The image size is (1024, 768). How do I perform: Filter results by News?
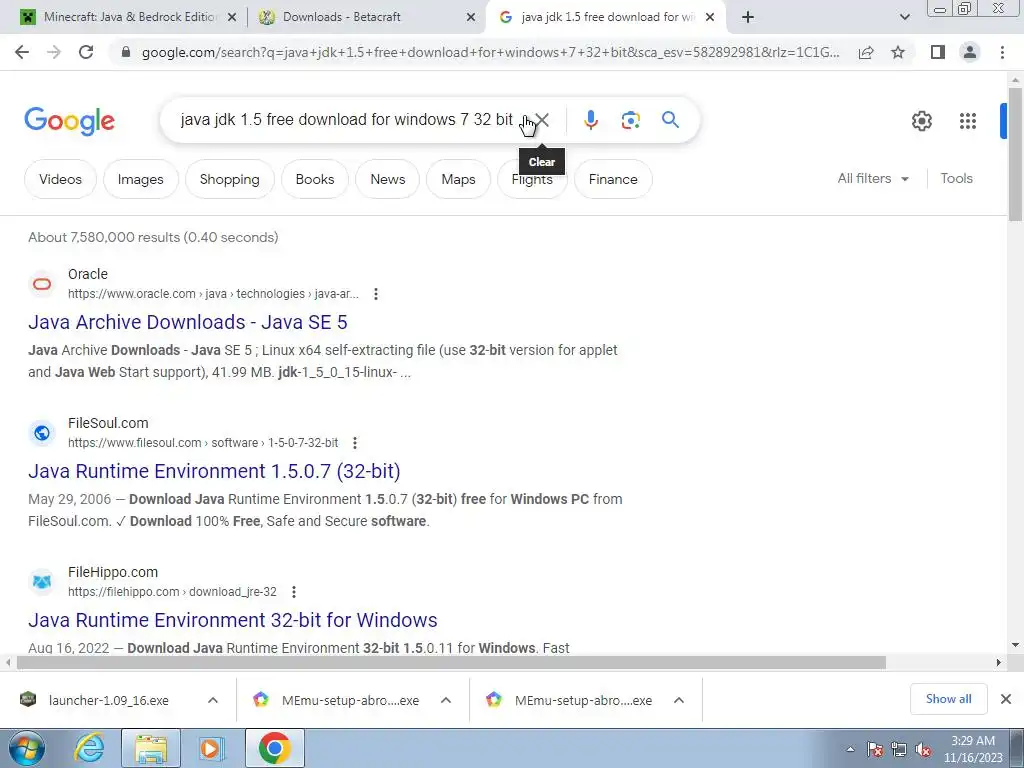(x=388, y=179)
